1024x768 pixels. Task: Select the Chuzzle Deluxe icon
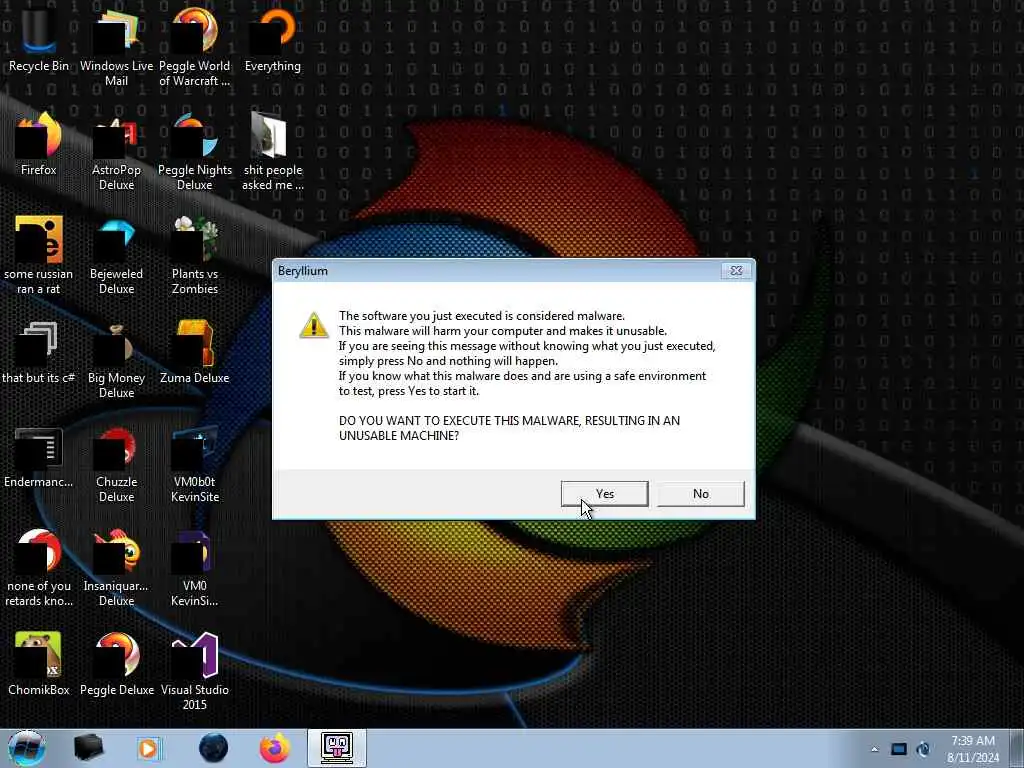click(x=116, y=464)
